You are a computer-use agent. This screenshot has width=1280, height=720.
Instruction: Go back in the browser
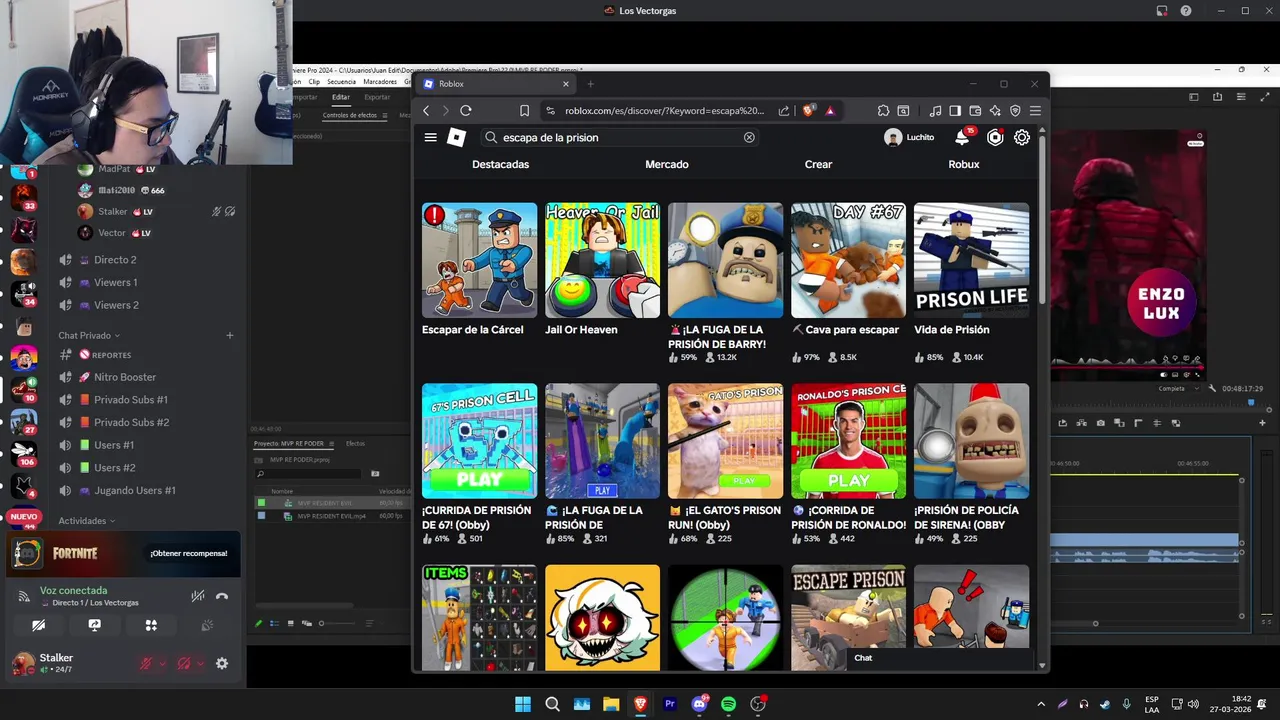tap(426, 110)
